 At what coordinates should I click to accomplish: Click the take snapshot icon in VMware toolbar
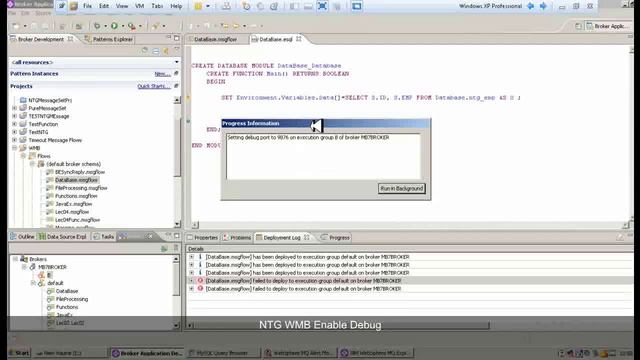pyautogui.click(x=246, y=6)
